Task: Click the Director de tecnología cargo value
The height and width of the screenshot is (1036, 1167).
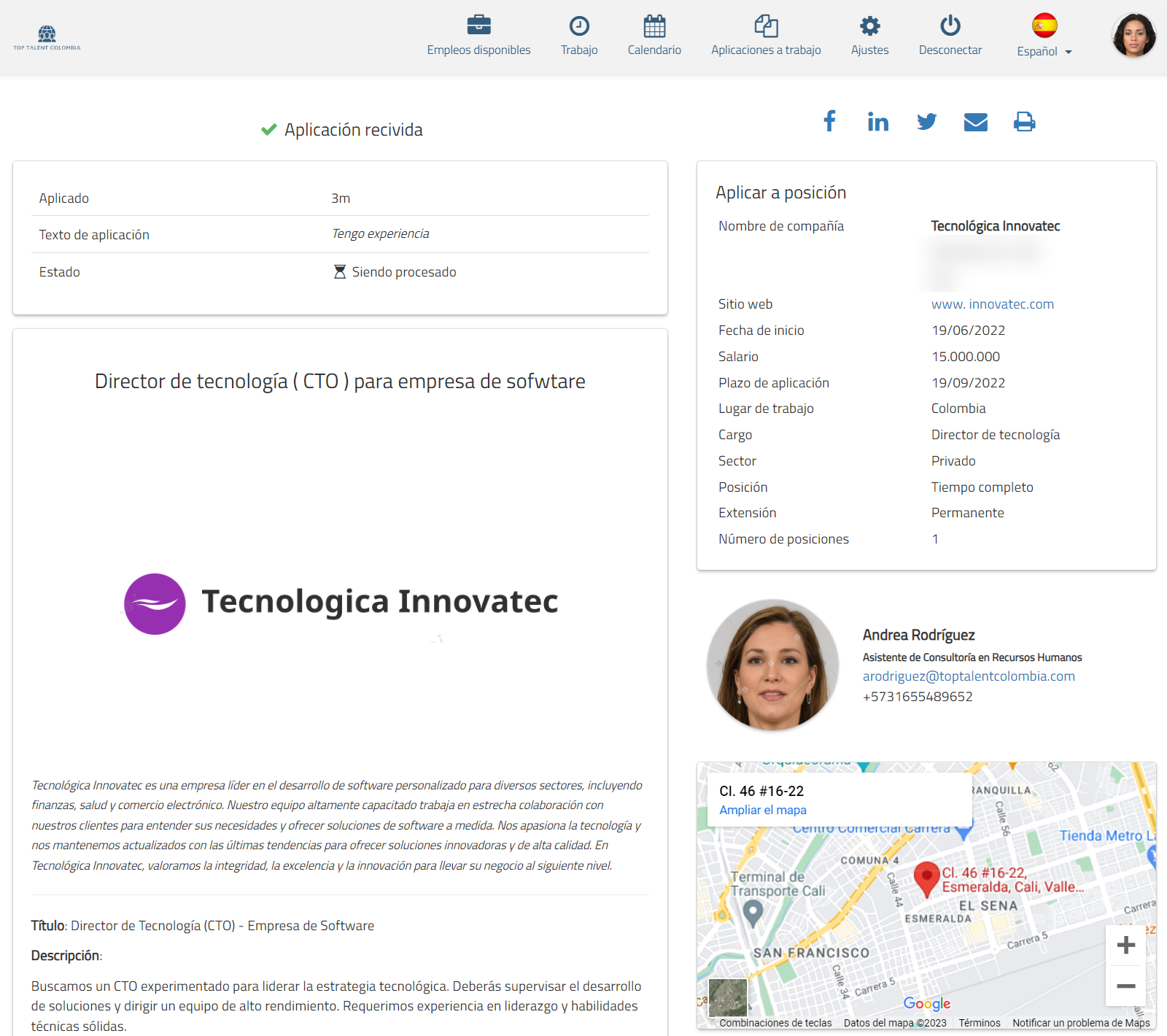Action: click(x=996, y=435)
